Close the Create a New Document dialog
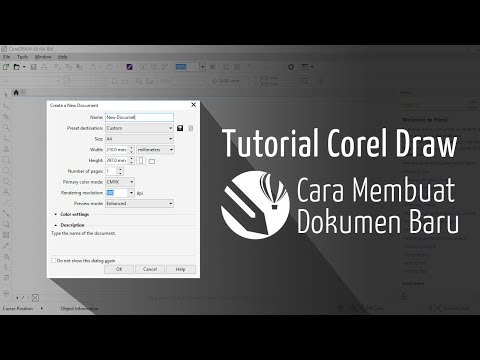The image size is (480, 360). click(193, 105)
